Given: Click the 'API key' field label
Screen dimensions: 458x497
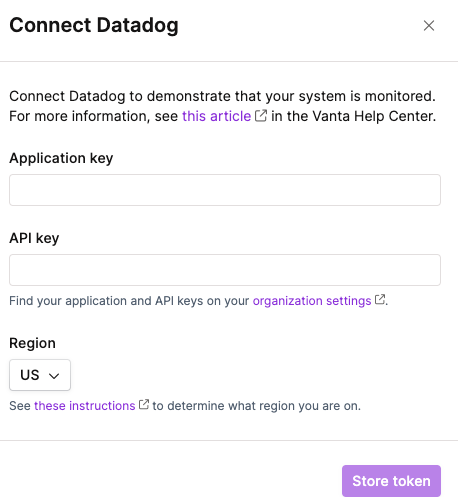Looking at the screenshot, I should [x=34, y=238].
